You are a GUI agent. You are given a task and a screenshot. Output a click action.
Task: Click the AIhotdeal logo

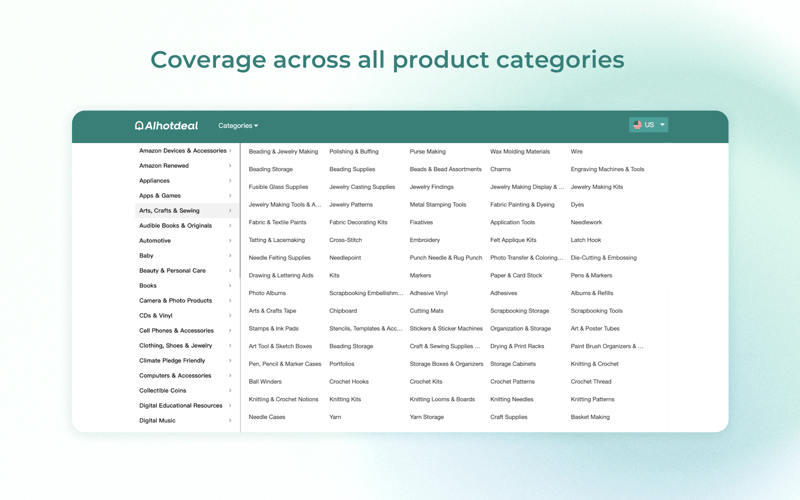(166, 126)
